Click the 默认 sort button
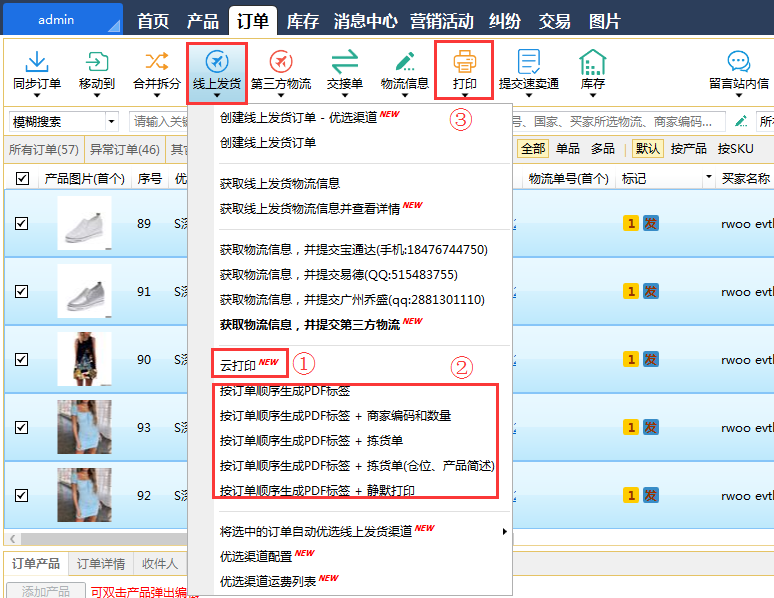This screenshot has width=774, height=598. coord(647,149)
